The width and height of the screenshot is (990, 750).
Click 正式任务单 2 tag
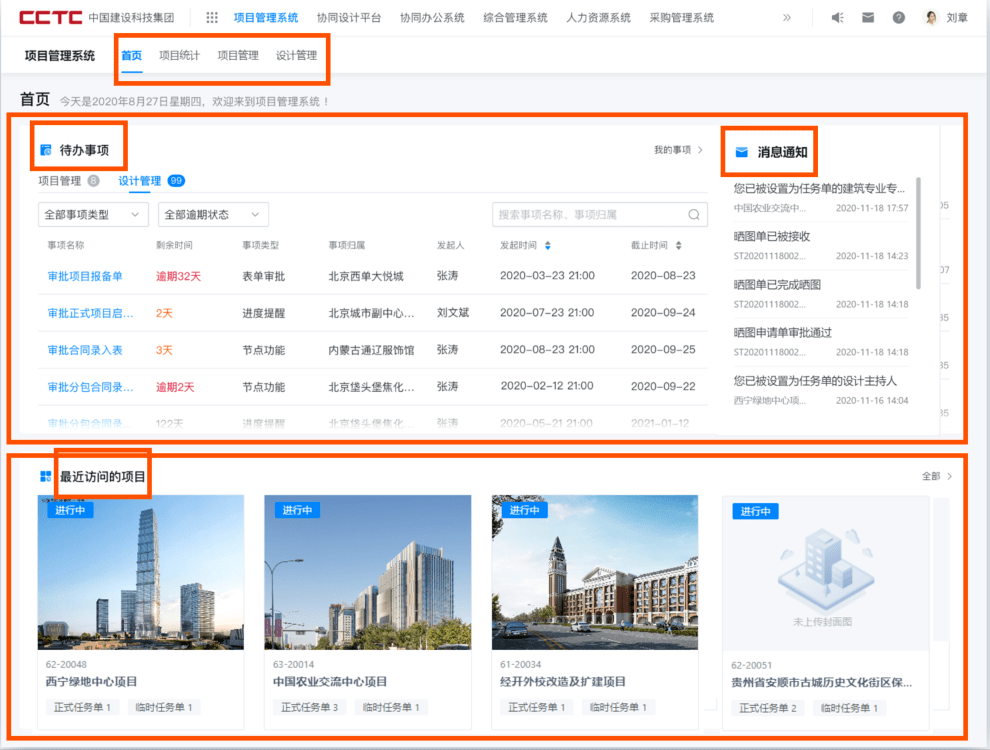pyautogui.click(x=768, y=708)
